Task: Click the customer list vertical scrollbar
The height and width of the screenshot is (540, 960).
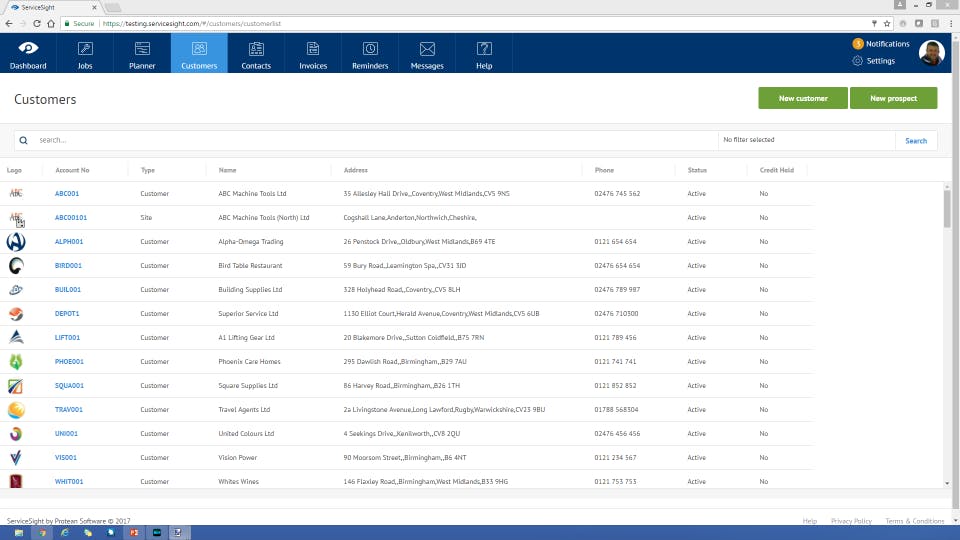Action: 947,208
